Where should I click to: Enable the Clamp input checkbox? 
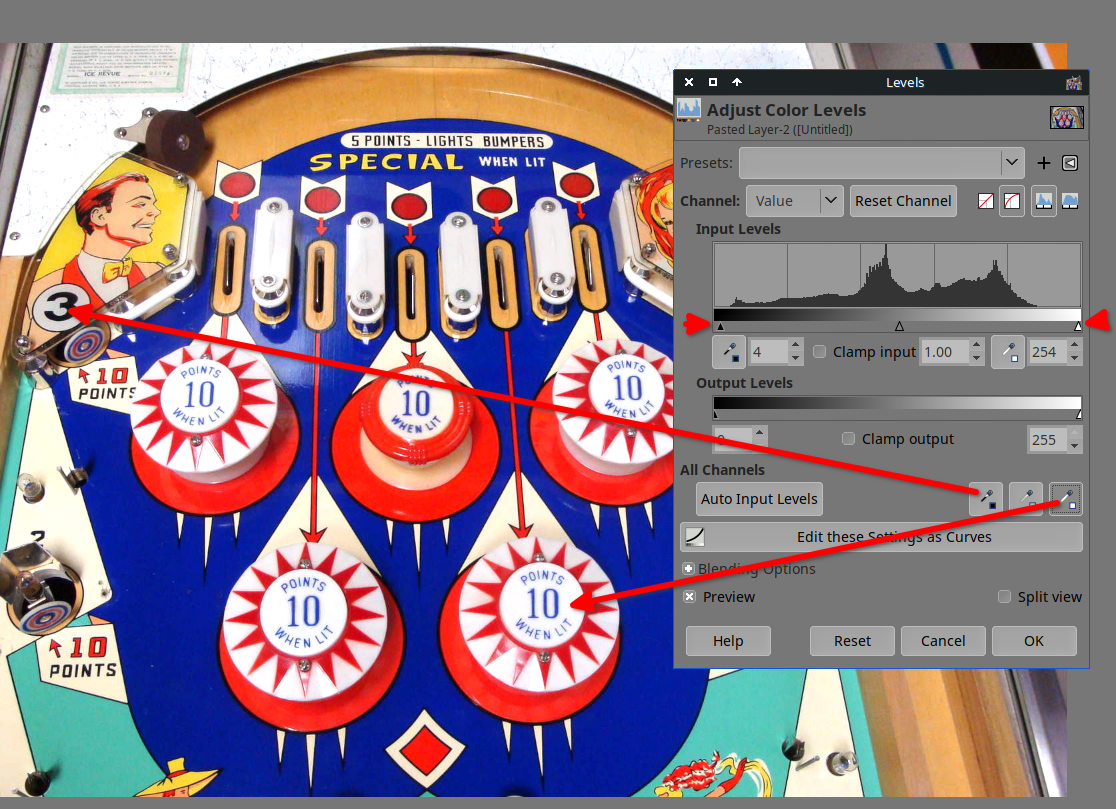820,351
